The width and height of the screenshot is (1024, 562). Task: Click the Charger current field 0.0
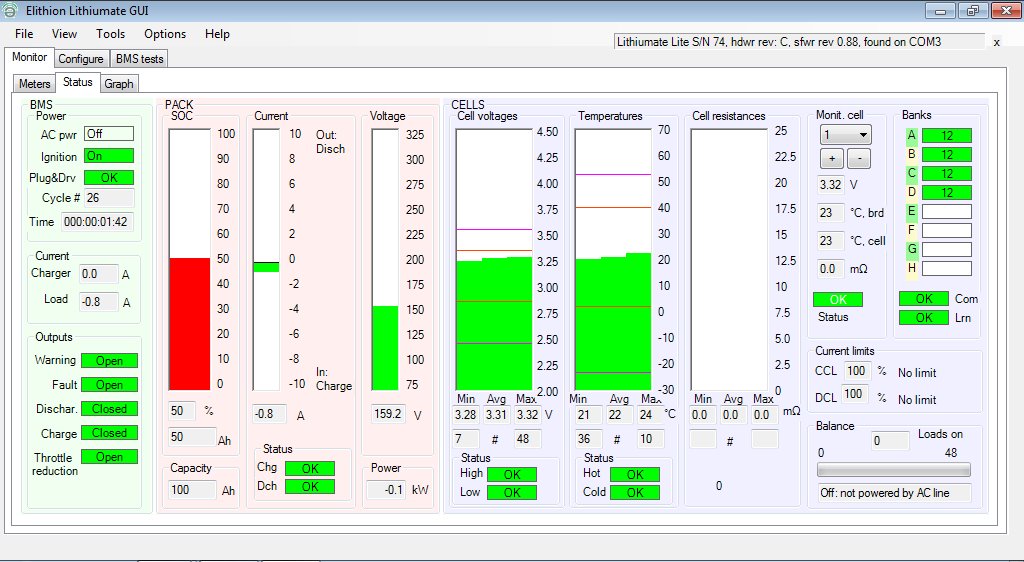click(99, 274)
